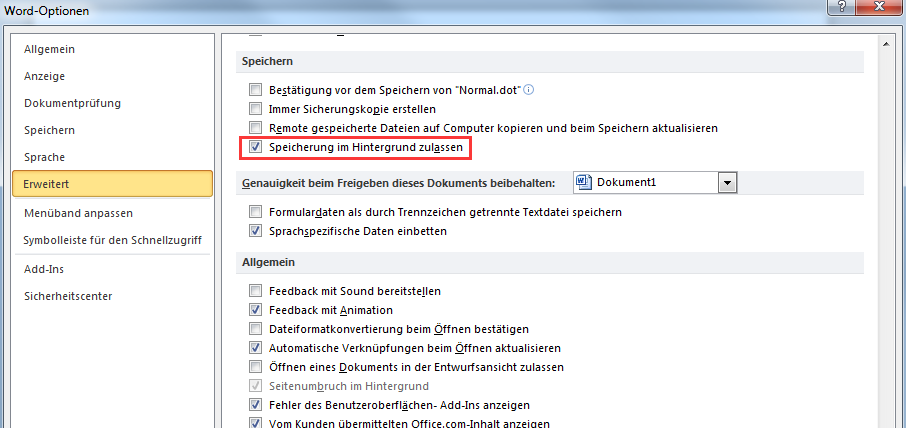Open the Anzeige options category
Viewport: 906px width, 428px height.
click(x=44, y=76)
